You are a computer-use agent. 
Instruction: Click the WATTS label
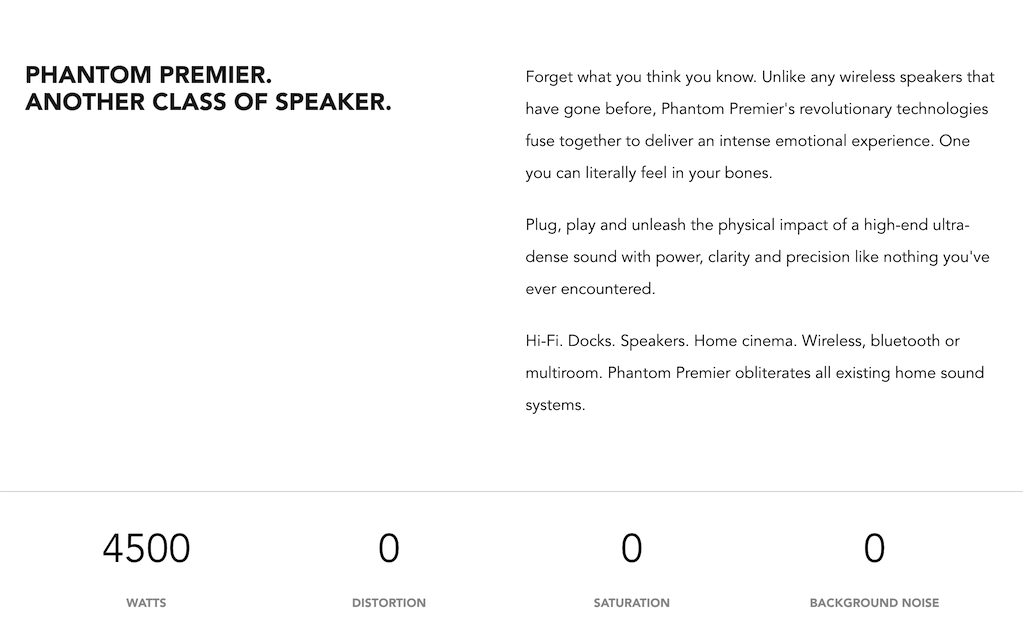coord(146,603)
